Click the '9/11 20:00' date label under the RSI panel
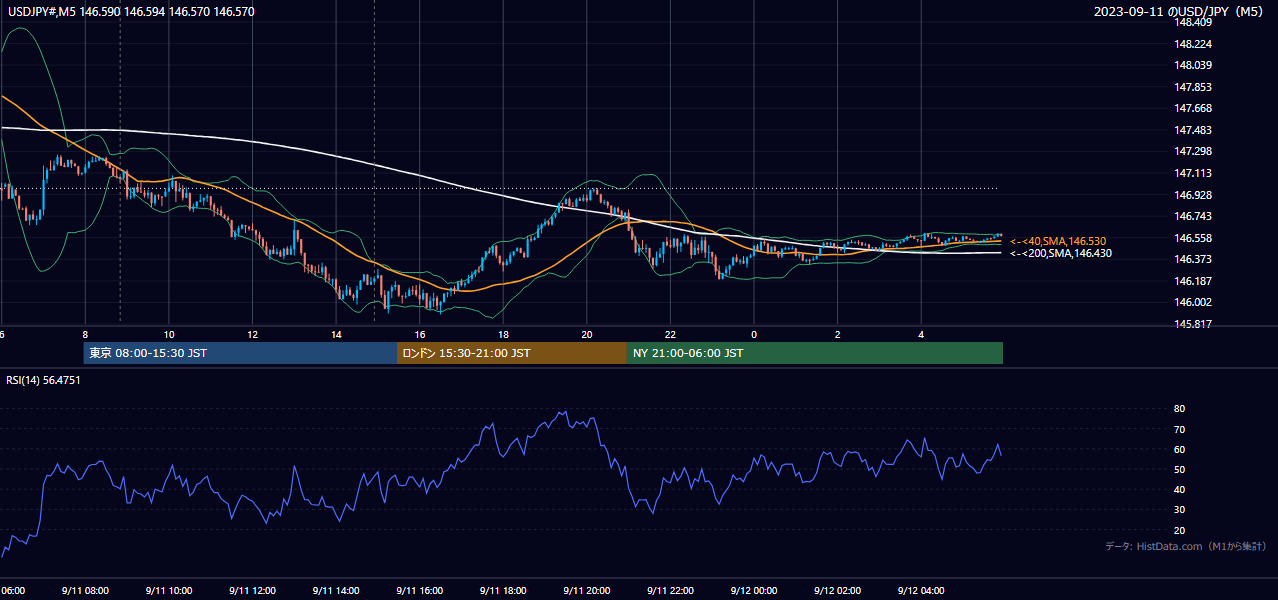The height and width of the screenshot is (600, 1278). [x=587, y=590]
